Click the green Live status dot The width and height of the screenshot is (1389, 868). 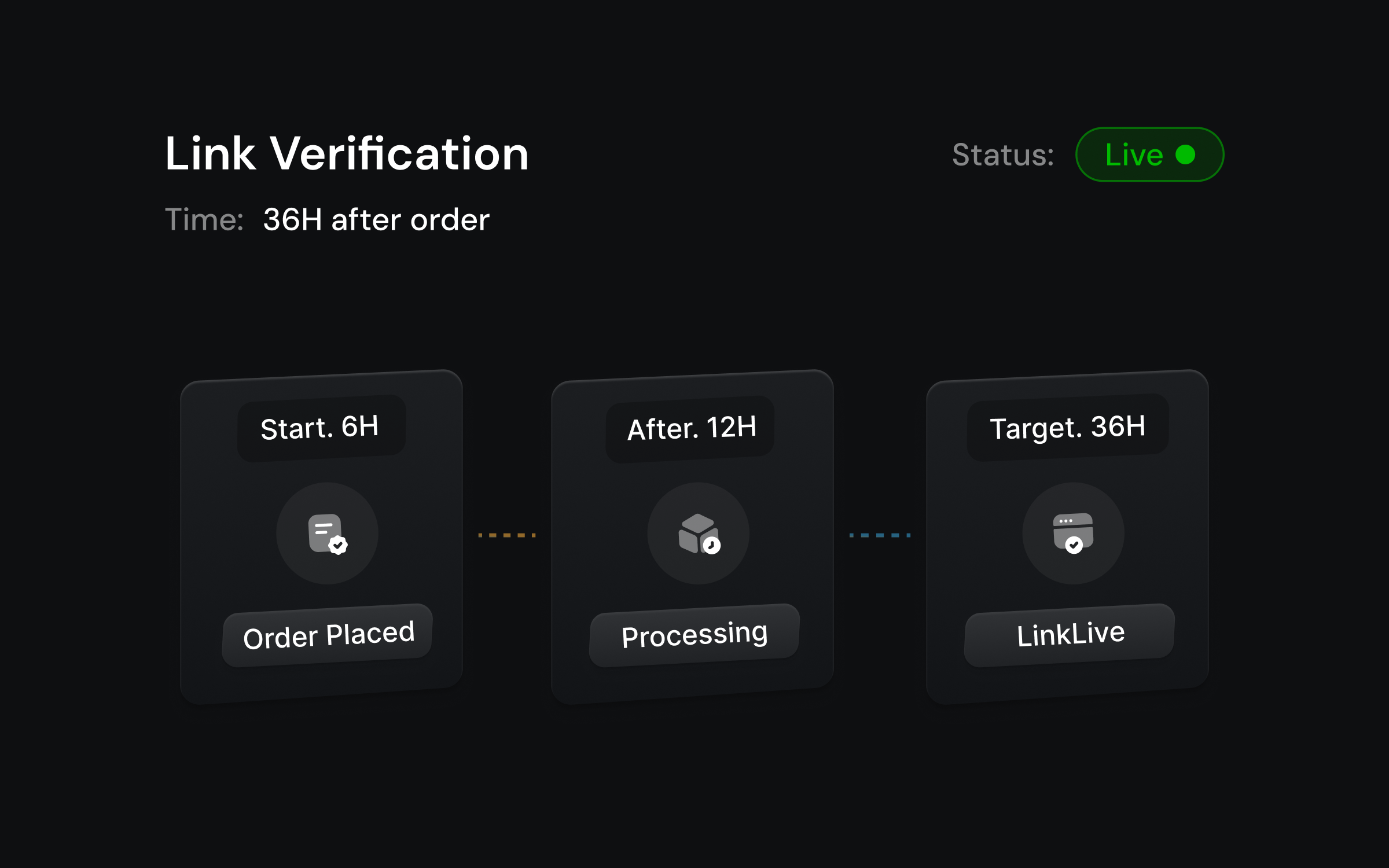[x=1185, y=155]
